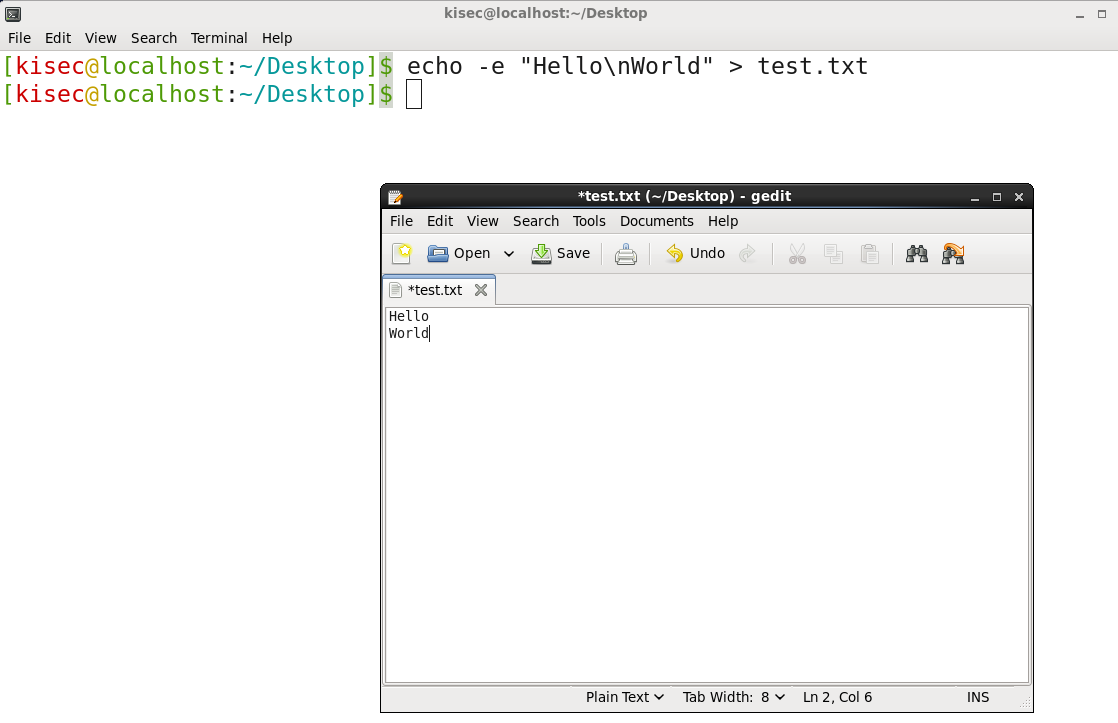This screenshot has width=1118, height=723.
Task: Open Tab Width dropdown in status bar
Action: 734,697
